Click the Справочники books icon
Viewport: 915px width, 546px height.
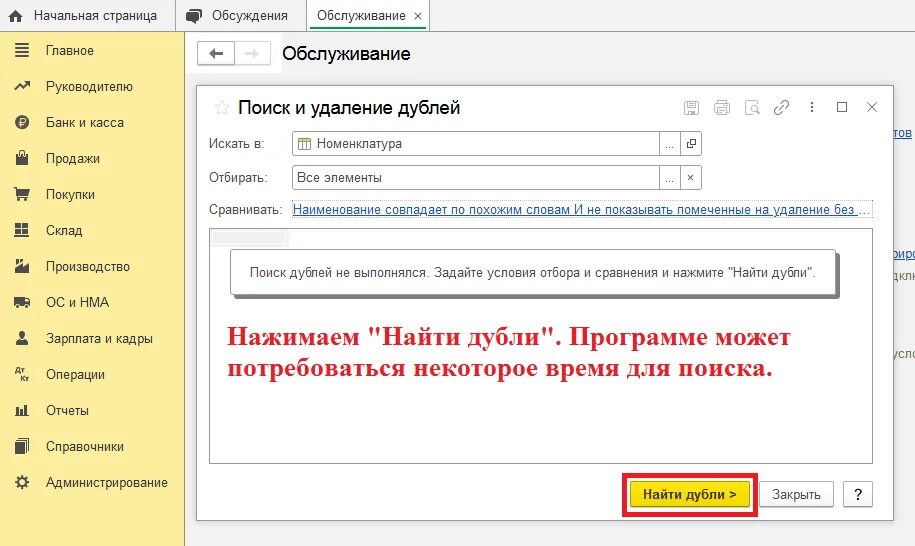(x=22, y=446)
